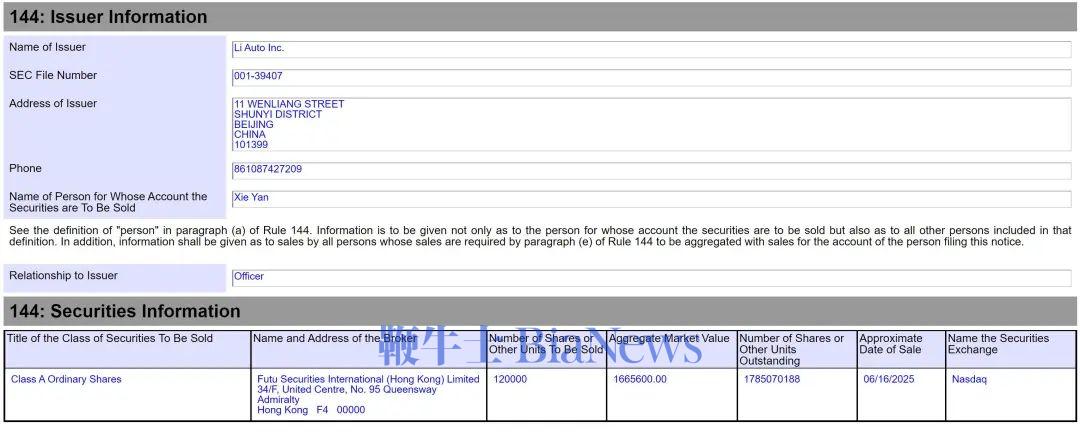Select 'Number of Shares or Other Units Outstanding' header
This screenshot has width=1080, height=433.
tap(792, 350)
